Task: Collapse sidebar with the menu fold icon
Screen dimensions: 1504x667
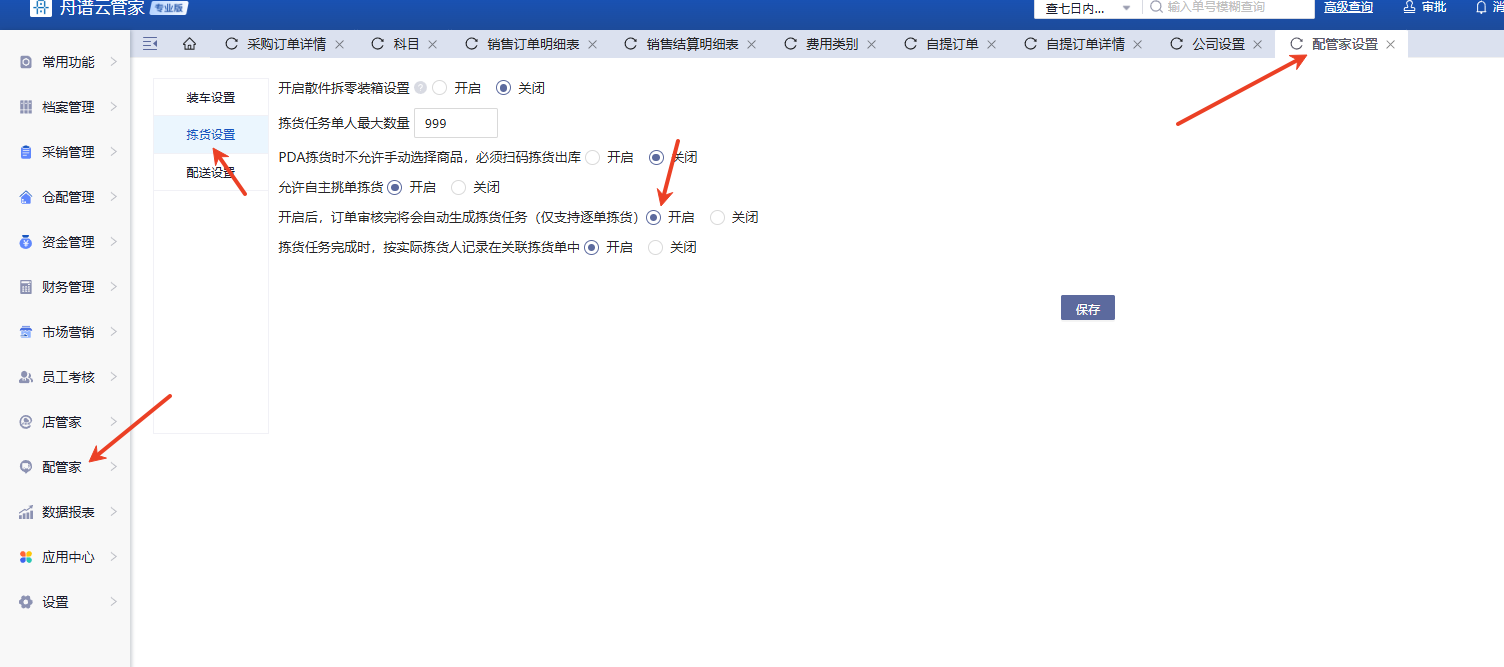Action: click(150, 44)
